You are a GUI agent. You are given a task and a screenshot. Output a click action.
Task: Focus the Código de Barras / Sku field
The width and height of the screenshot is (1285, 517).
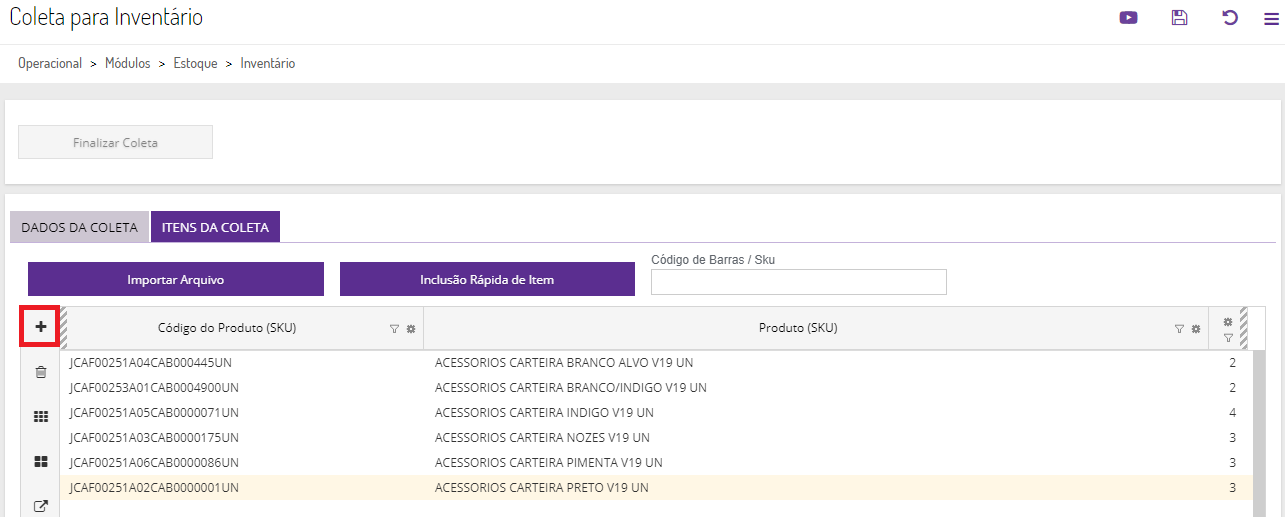pyautogui.click(x=798, y=282)
